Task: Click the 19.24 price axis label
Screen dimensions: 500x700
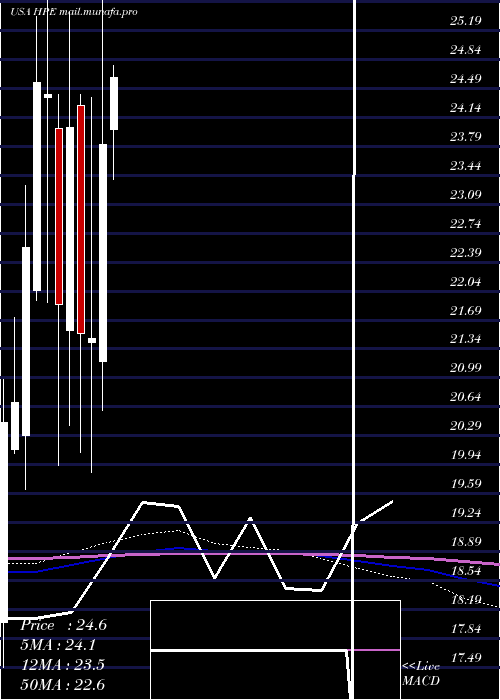Action: tap(466, 513)
